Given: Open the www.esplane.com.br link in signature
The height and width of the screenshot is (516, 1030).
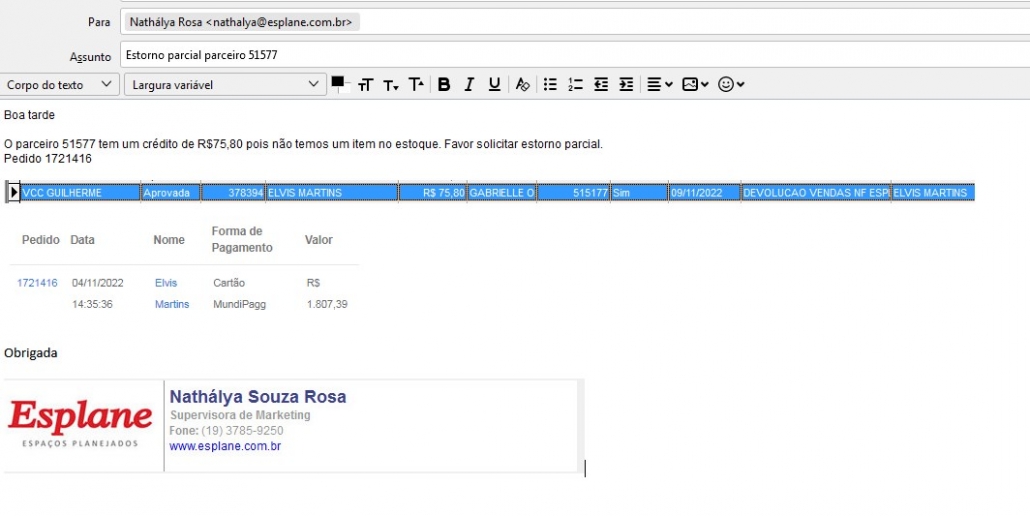Looking at the screenshot, I should [225, 446].
